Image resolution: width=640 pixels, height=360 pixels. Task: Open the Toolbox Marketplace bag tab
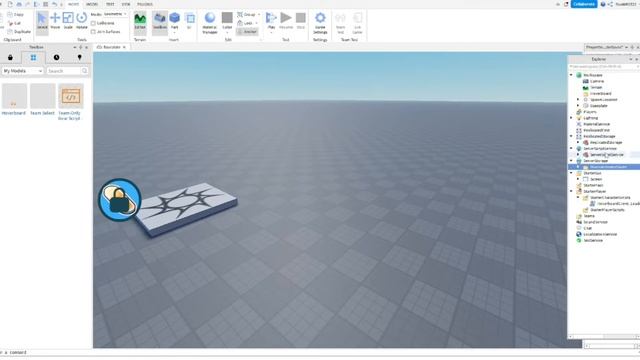tap(10, 58)
